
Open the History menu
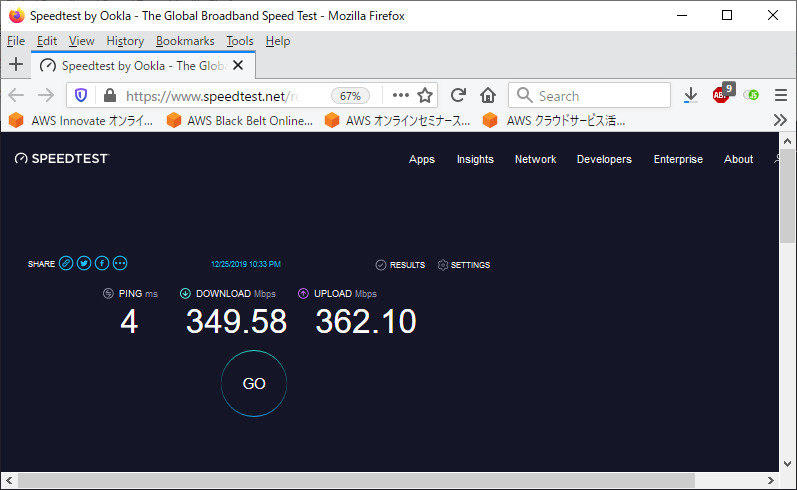pos(125,41)
